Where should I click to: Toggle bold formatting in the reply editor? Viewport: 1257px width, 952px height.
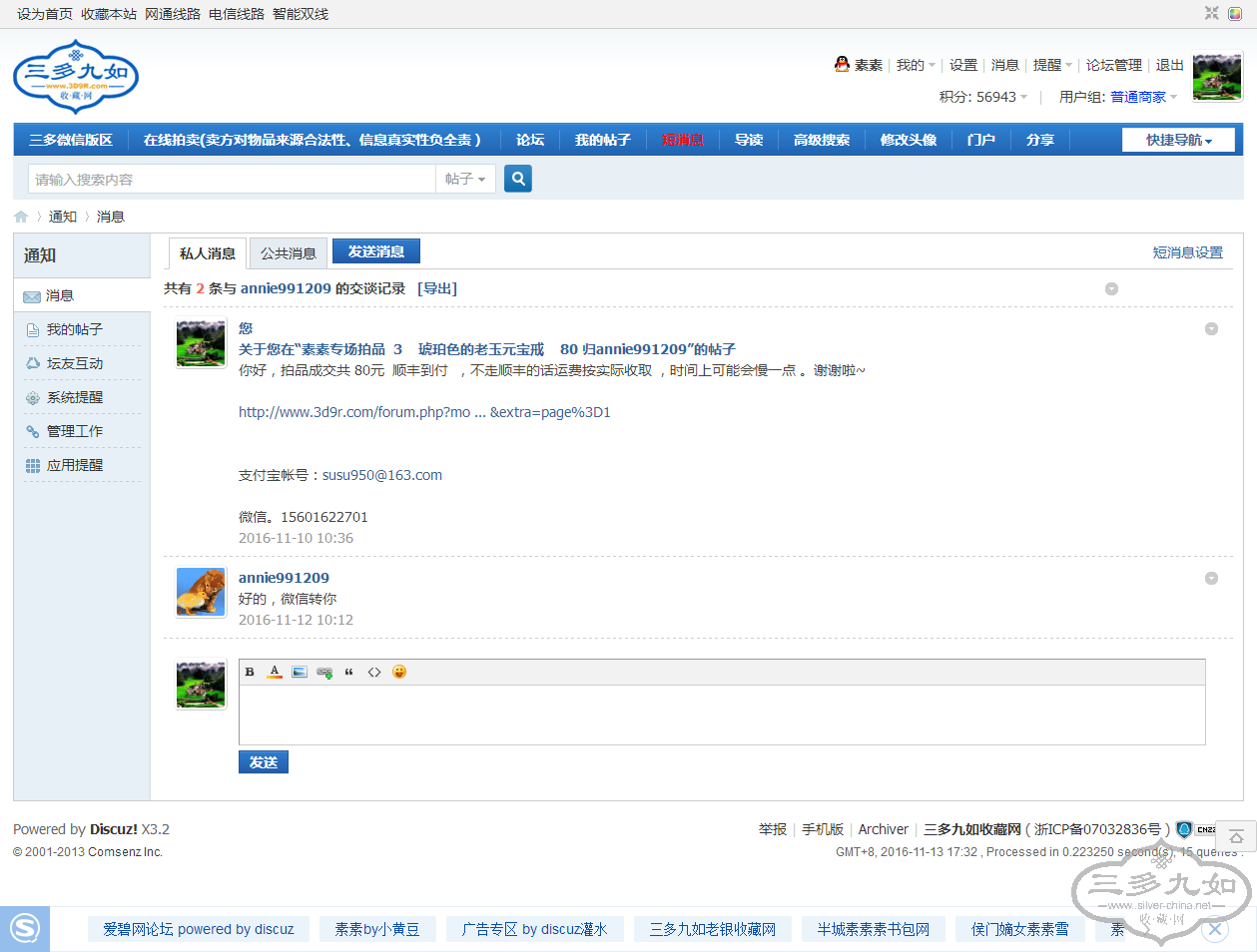pos(250,672)
